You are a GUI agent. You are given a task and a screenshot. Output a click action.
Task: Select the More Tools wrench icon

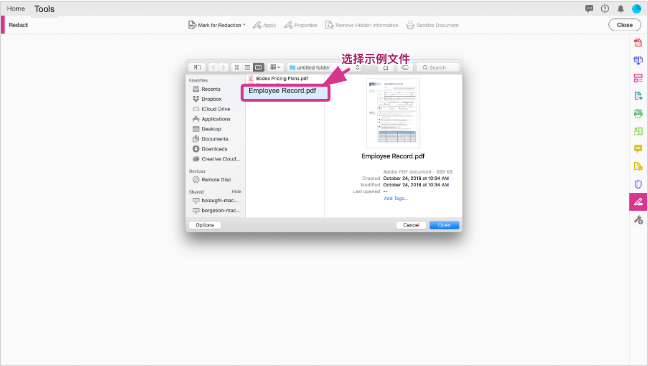point(638,220)
